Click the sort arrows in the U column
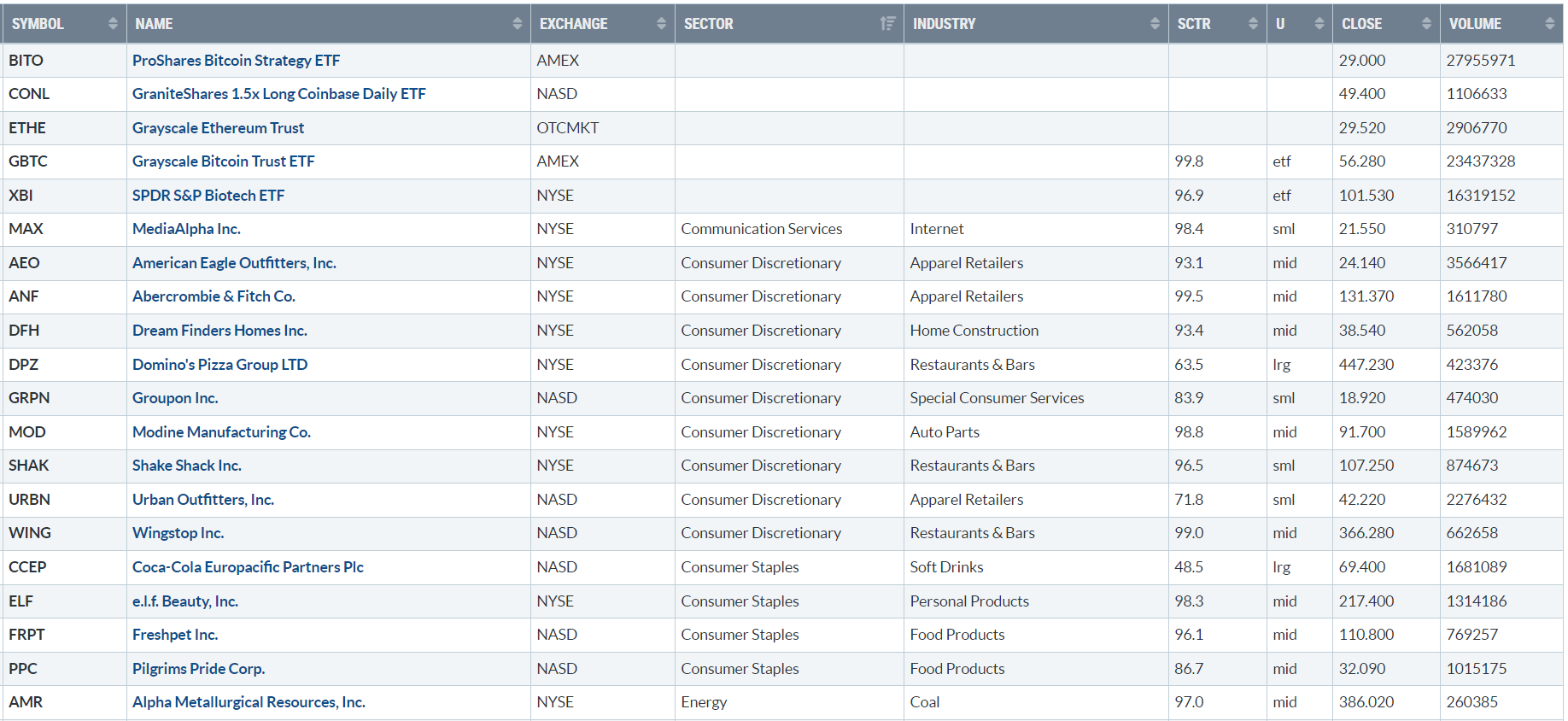The height and width of the screenshot is (721, 1568). [1319, 24]
